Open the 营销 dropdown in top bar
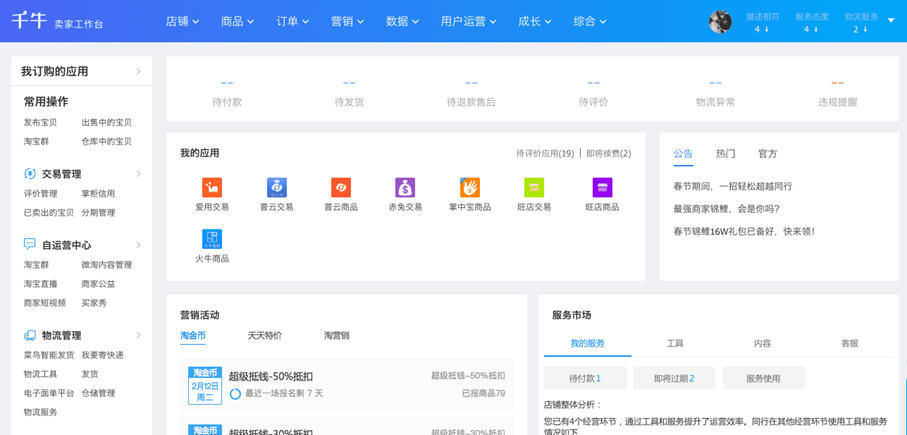Screen dimensions: 907x435 click(347, 21)
